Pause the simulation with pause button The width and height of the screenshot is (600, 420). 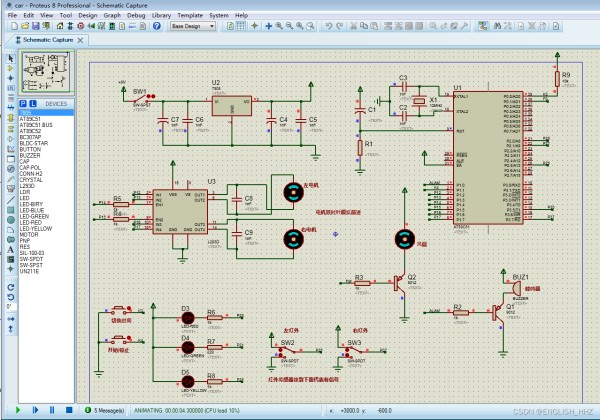pos(52,410)
